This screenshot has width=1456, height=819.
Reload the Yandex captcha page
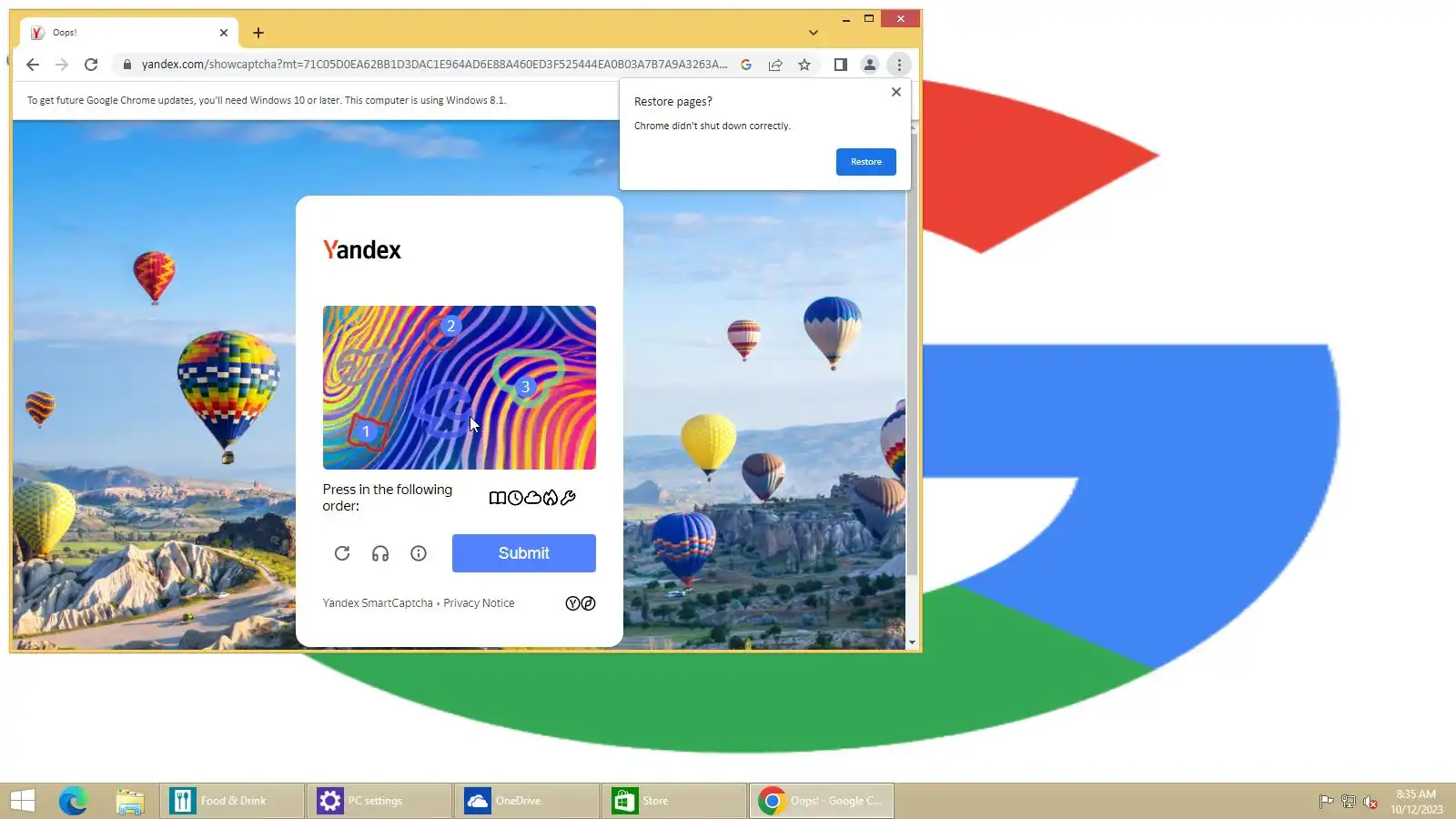(91, 65)
